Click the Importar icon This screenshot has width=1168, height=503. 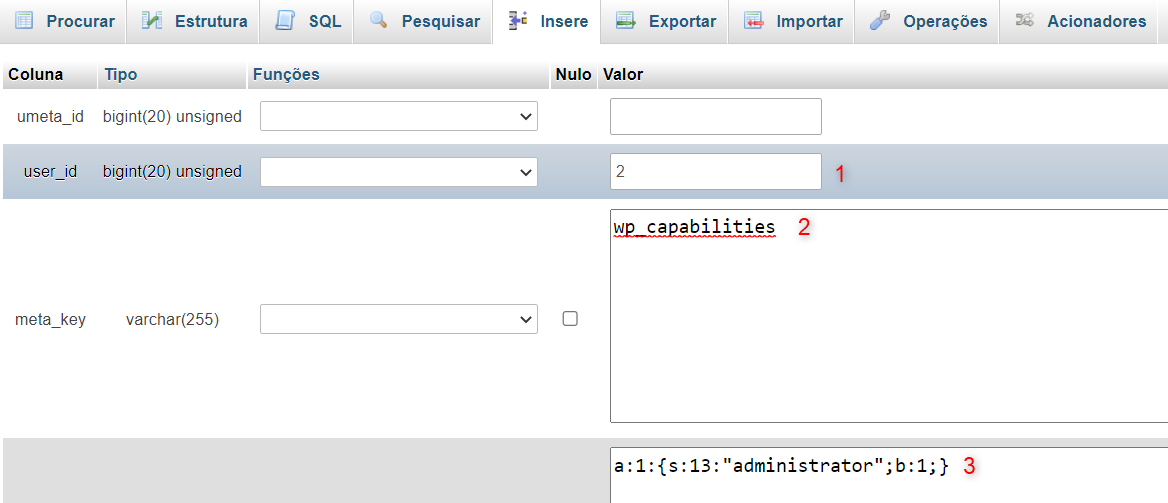point(754,21)
